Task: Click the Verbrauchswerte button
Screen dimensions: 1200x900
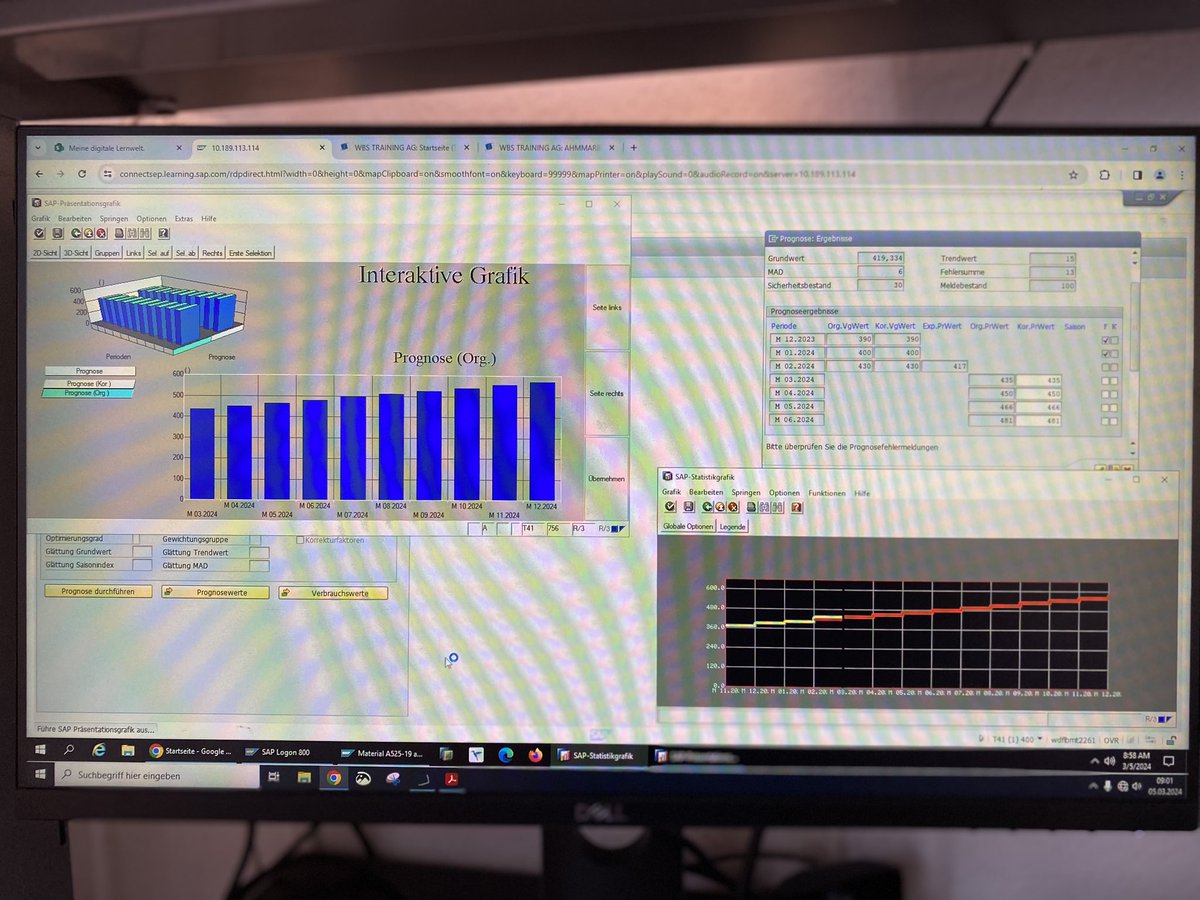Action: point(333,593)
